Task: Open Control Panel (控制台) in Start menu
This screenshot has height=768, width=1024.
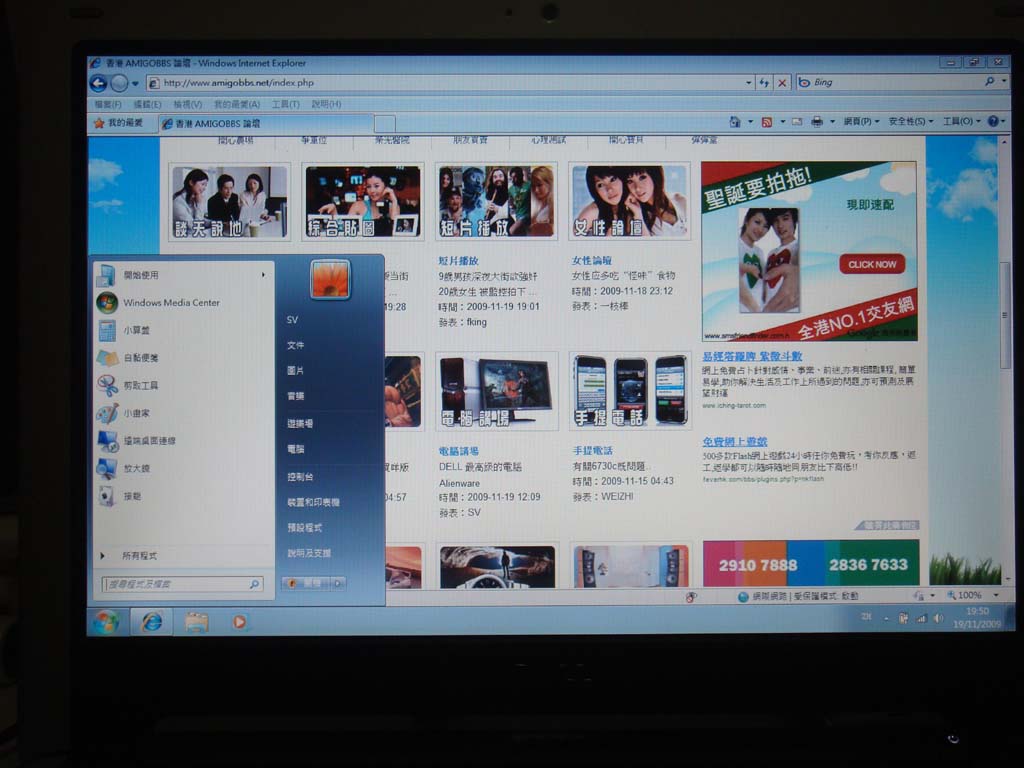Action: coord(300,477)
